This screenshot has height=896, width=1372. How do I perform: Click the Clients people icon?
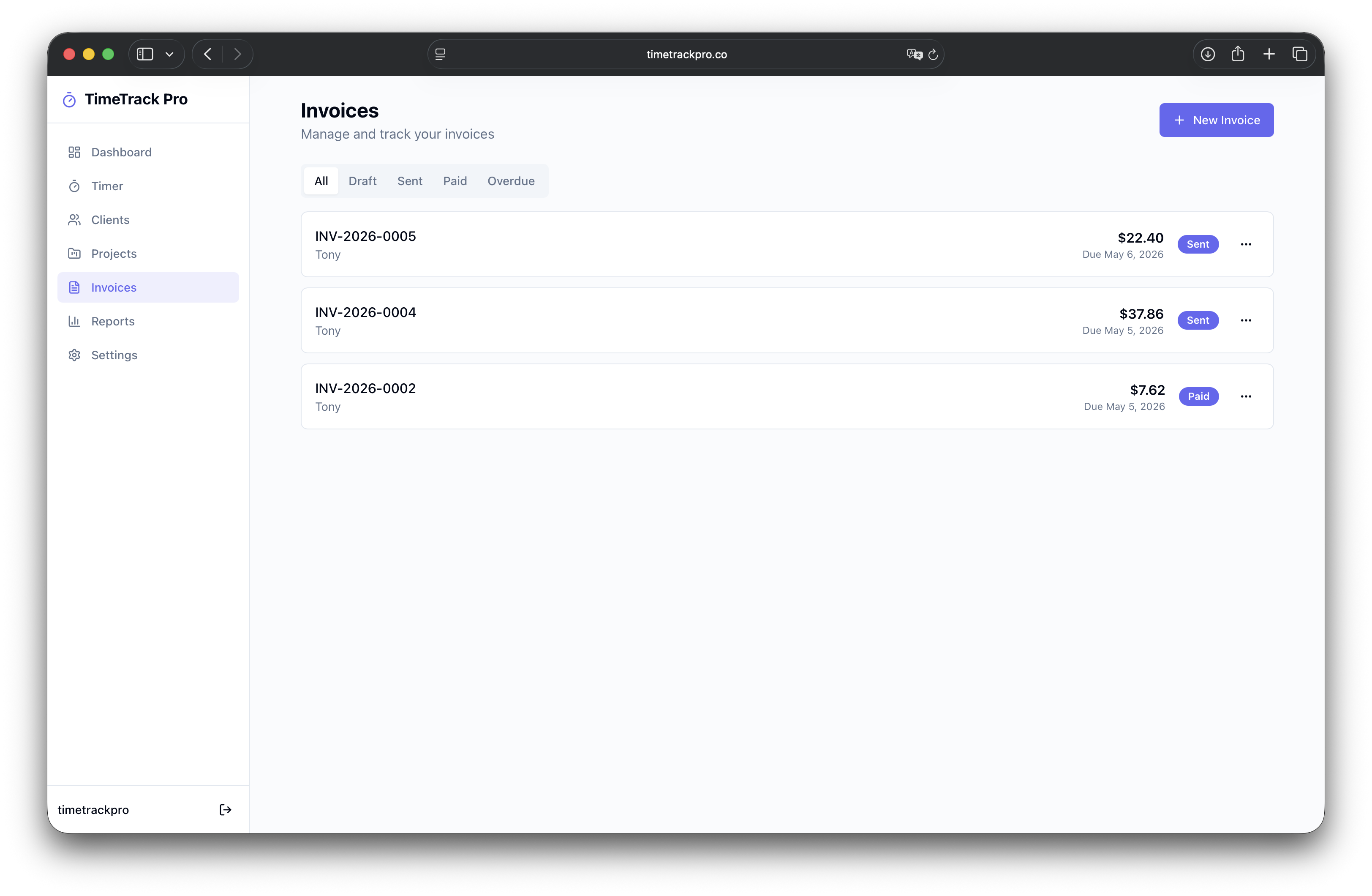[74, 220]
